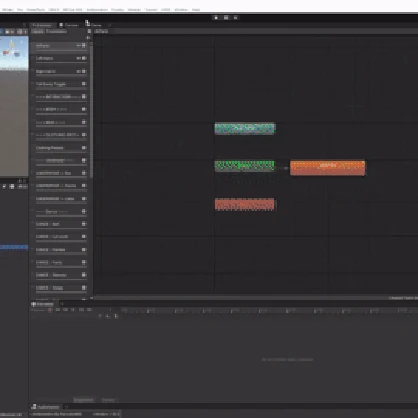Switch Animation window to Dopesheet view

tap(83, 400)
